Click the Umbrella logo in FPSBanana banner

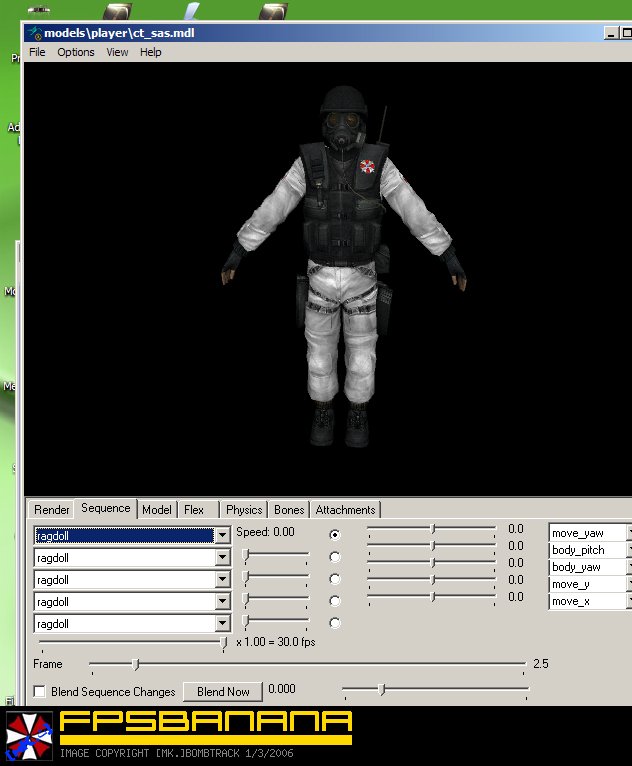click(29, 736)
